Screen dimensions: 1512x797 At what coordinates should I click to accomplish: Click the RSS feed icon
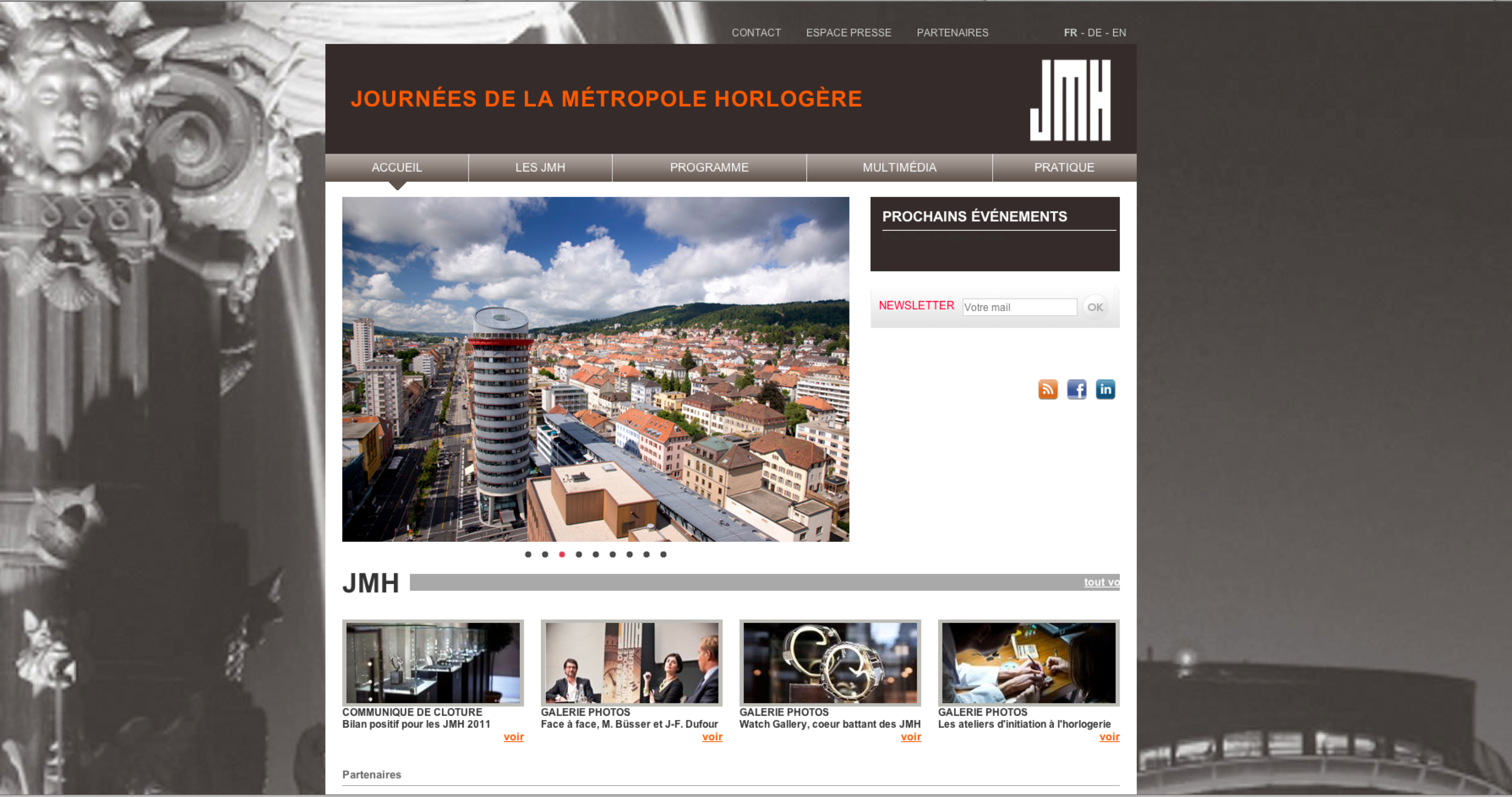1048,389
